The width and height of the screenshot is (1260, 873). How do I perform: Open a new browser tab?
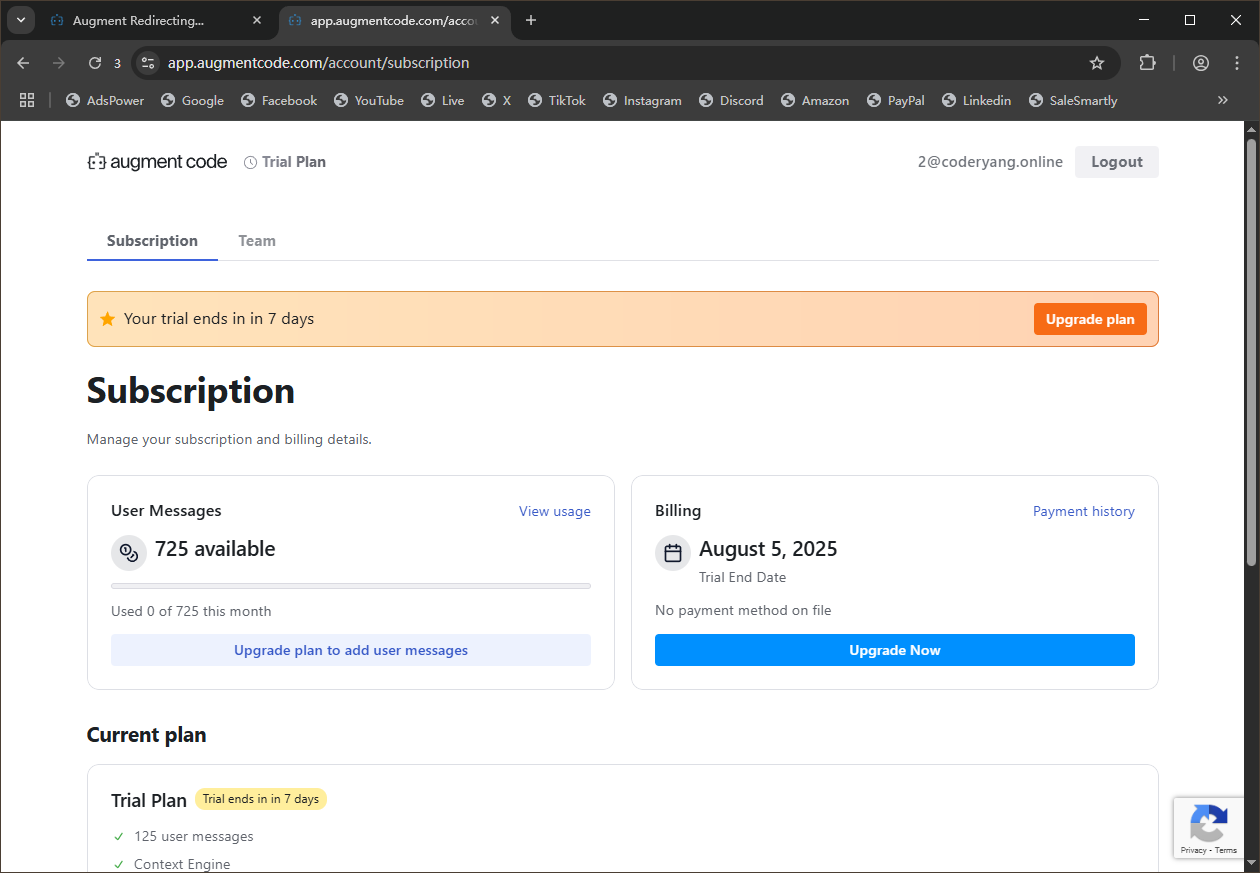(x=531, y=20)
